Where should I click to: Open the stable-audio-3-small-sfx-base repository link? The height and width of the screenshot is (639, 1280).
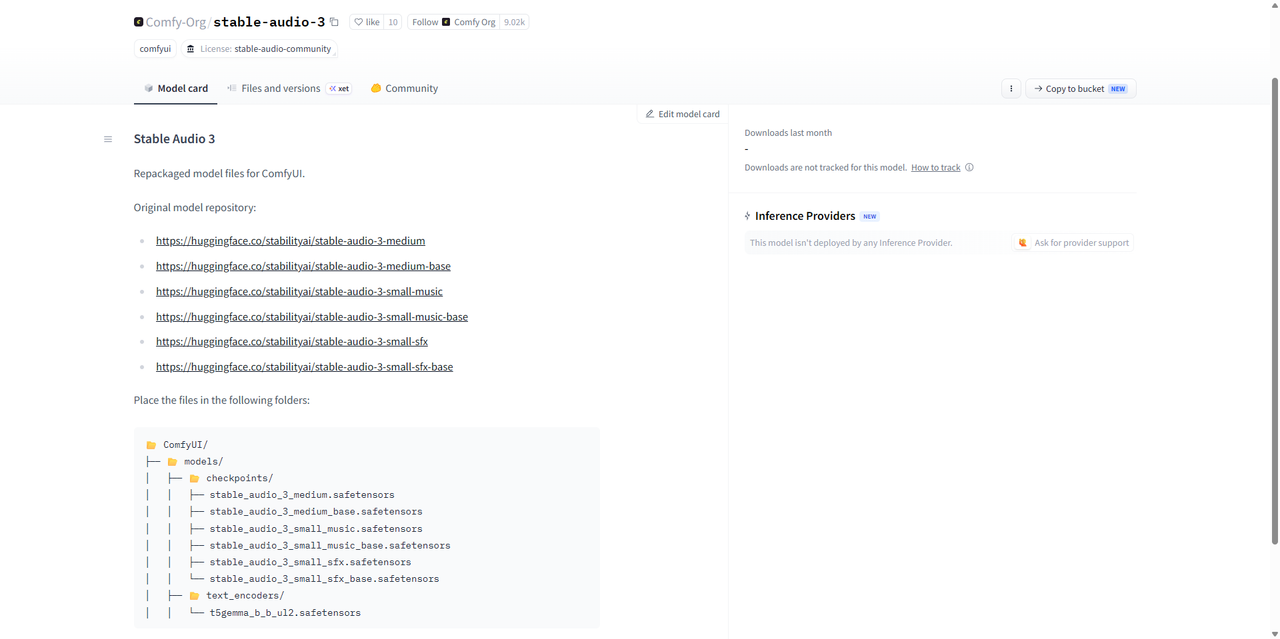click(x=304, y=367)
